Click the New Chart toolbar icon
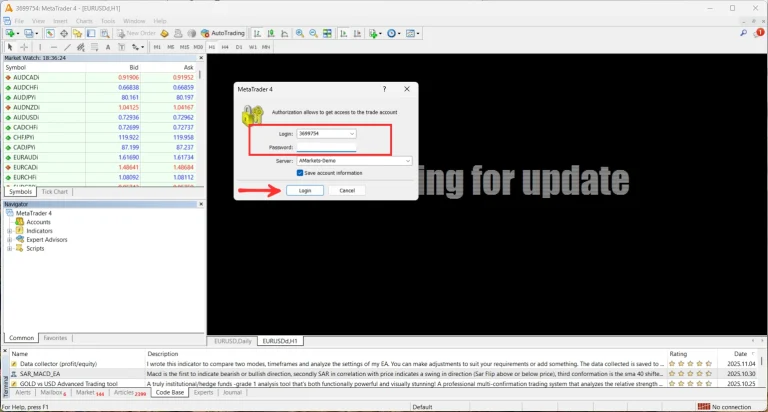This screenshot has width=768, height=412. [10, 33]
